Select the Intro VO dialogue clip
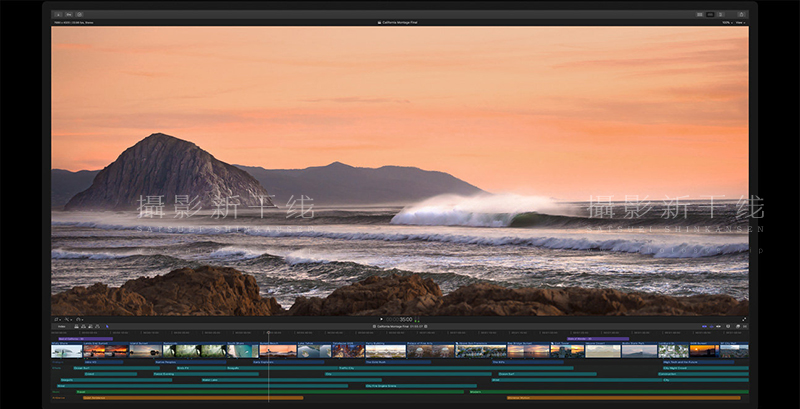The height and width of the screenshot is (409, 800). click(x=104, y=362)
